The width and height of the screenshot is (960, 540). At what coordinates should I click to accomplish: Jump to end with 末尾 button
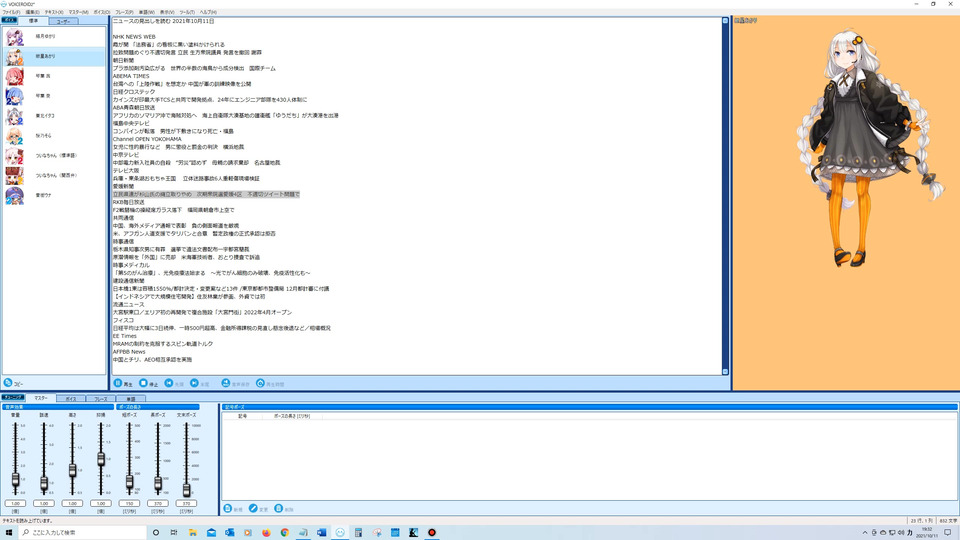[x=200, y=383]
